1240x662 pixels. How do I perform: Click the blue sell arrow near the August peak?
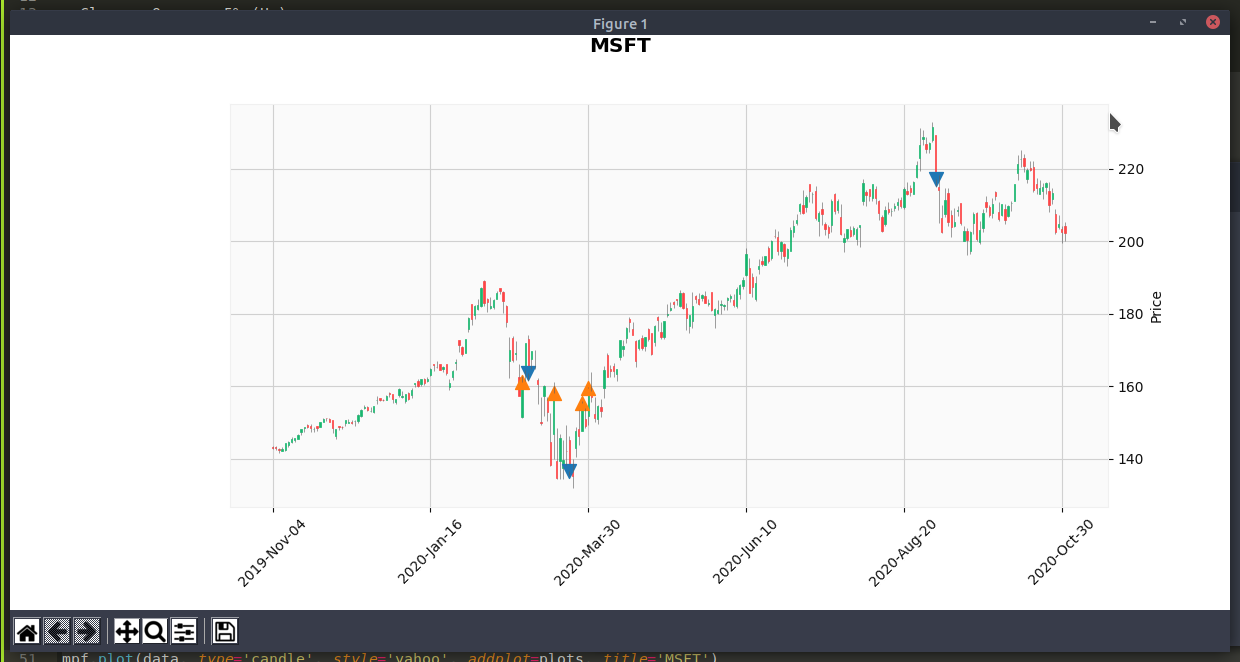pyautogui.click(x=937, y=177)
